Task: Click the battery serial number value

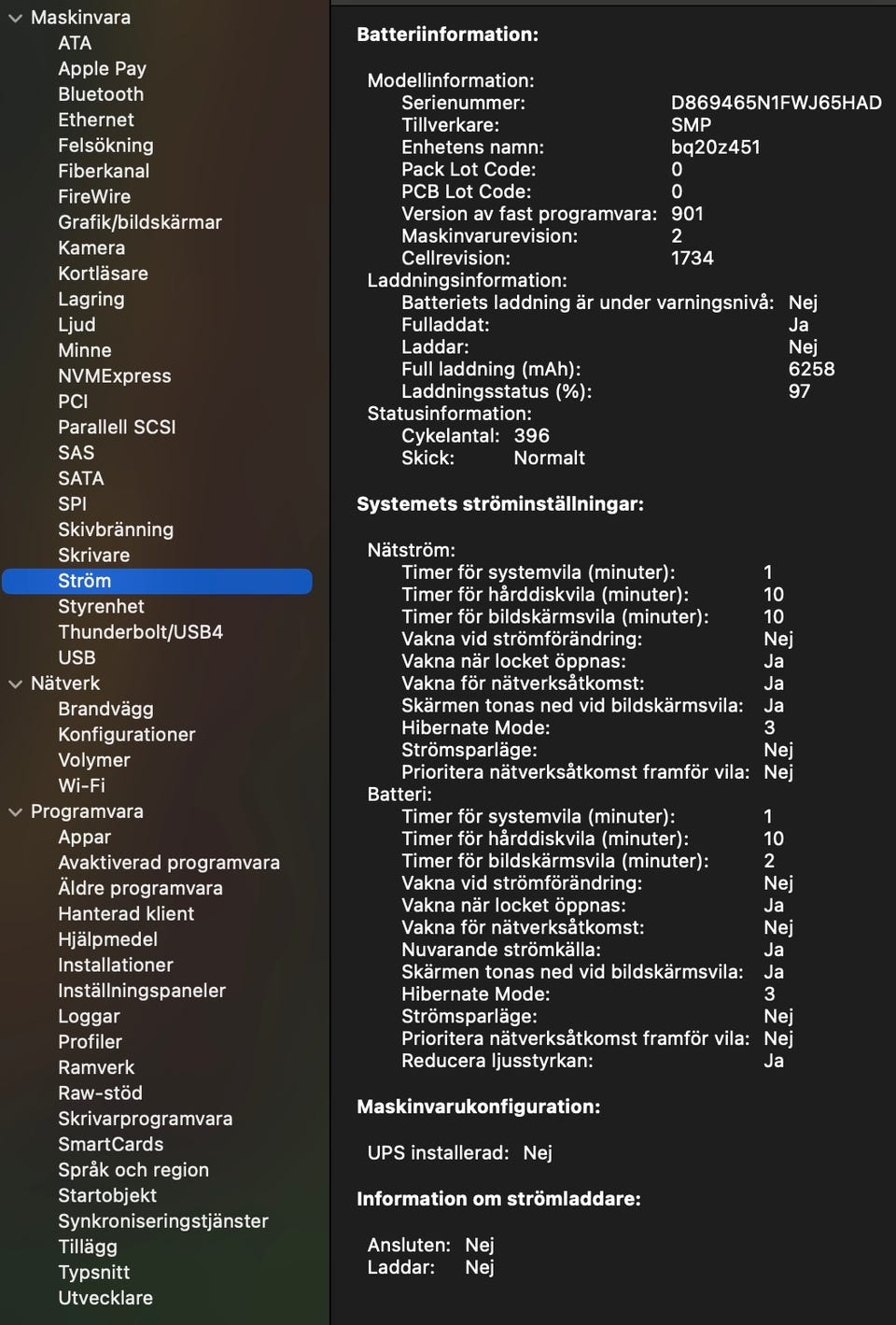Action: (x=776, y=103)
